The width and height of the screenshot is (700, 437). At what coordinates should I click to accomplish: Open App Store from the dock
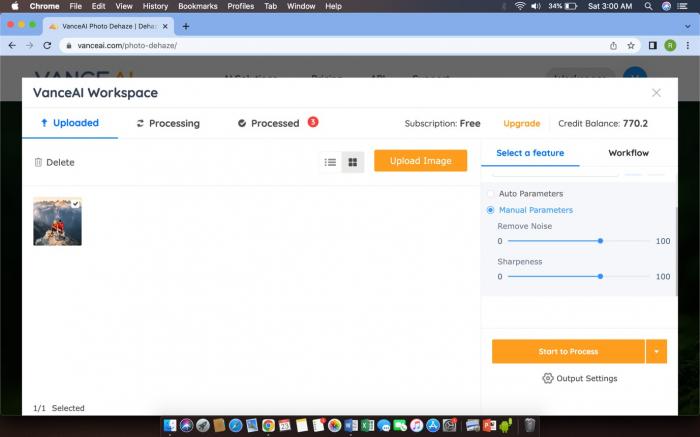433,425
